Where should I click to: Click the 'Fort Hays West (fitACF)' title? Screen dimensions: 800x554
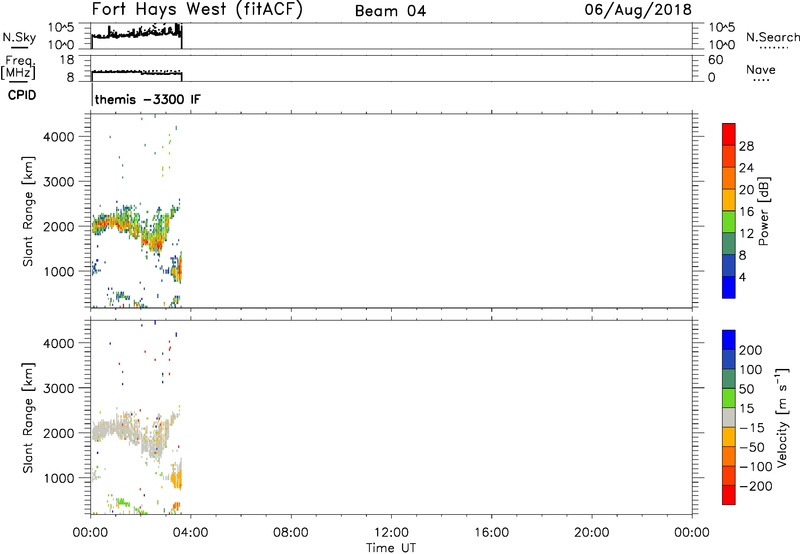click(197, 10)
